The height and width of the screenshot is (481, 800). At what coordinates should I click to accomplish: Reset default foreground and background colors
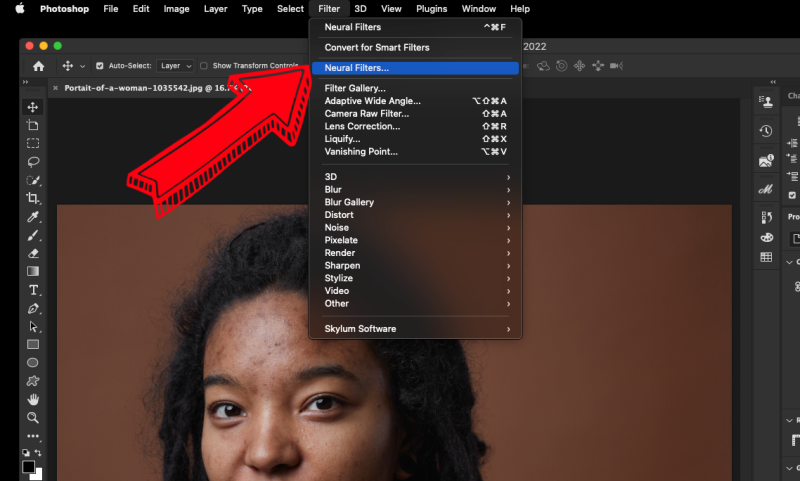pyautogui.click(x=26, y=452)
